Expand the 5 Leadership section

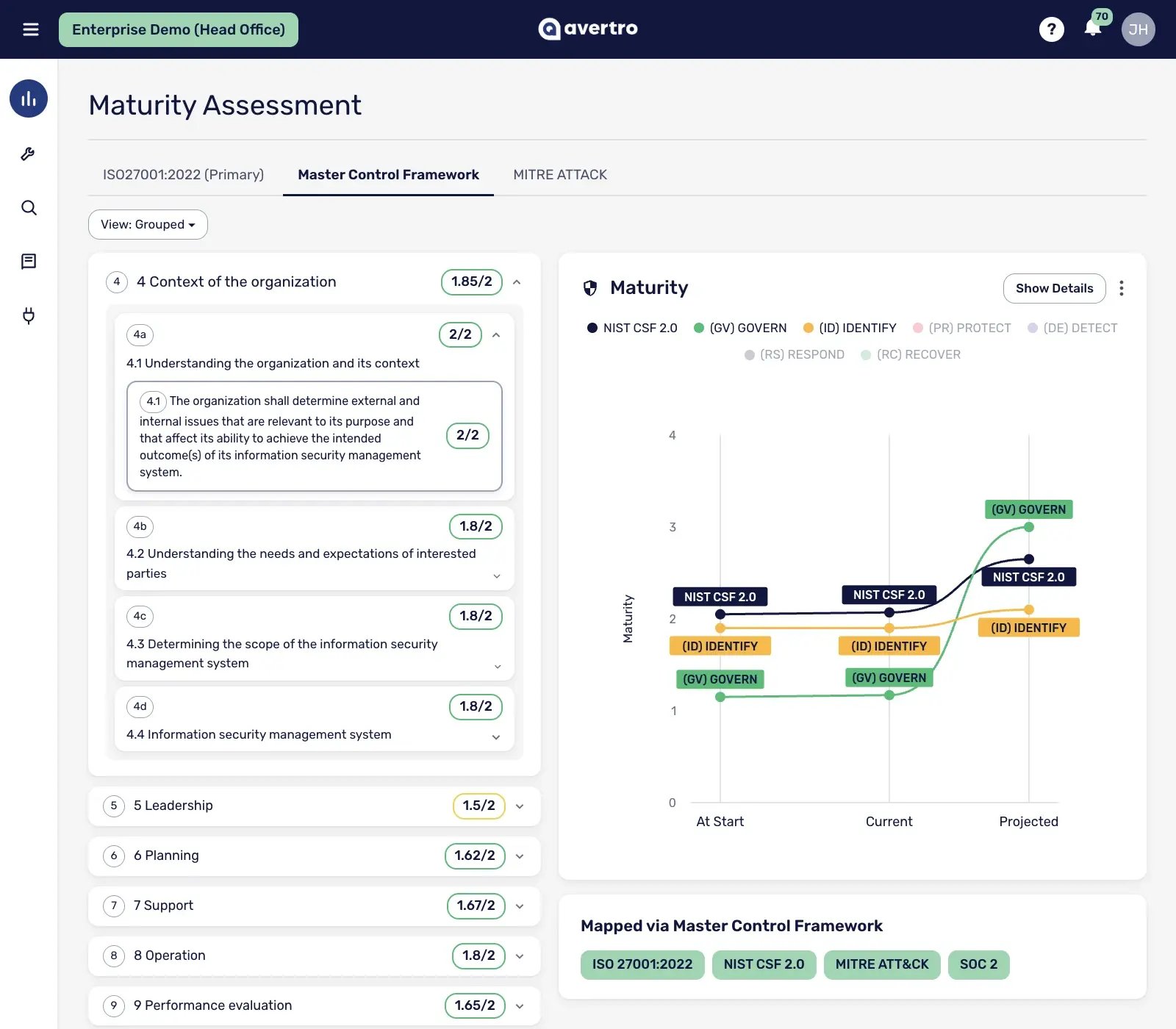coord(520,806)
